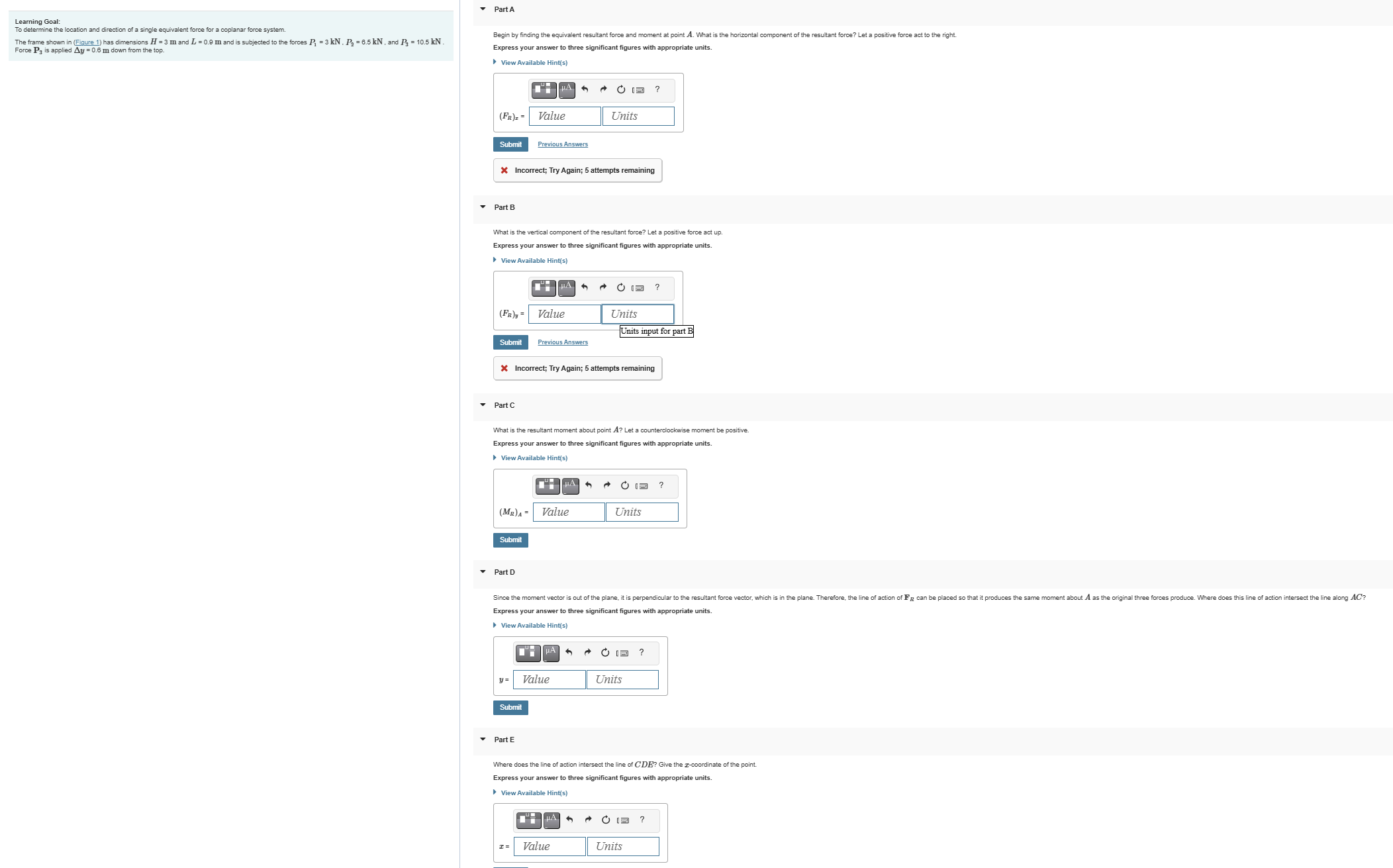Click the Units input field in Part B

click(x=637, y=314)
